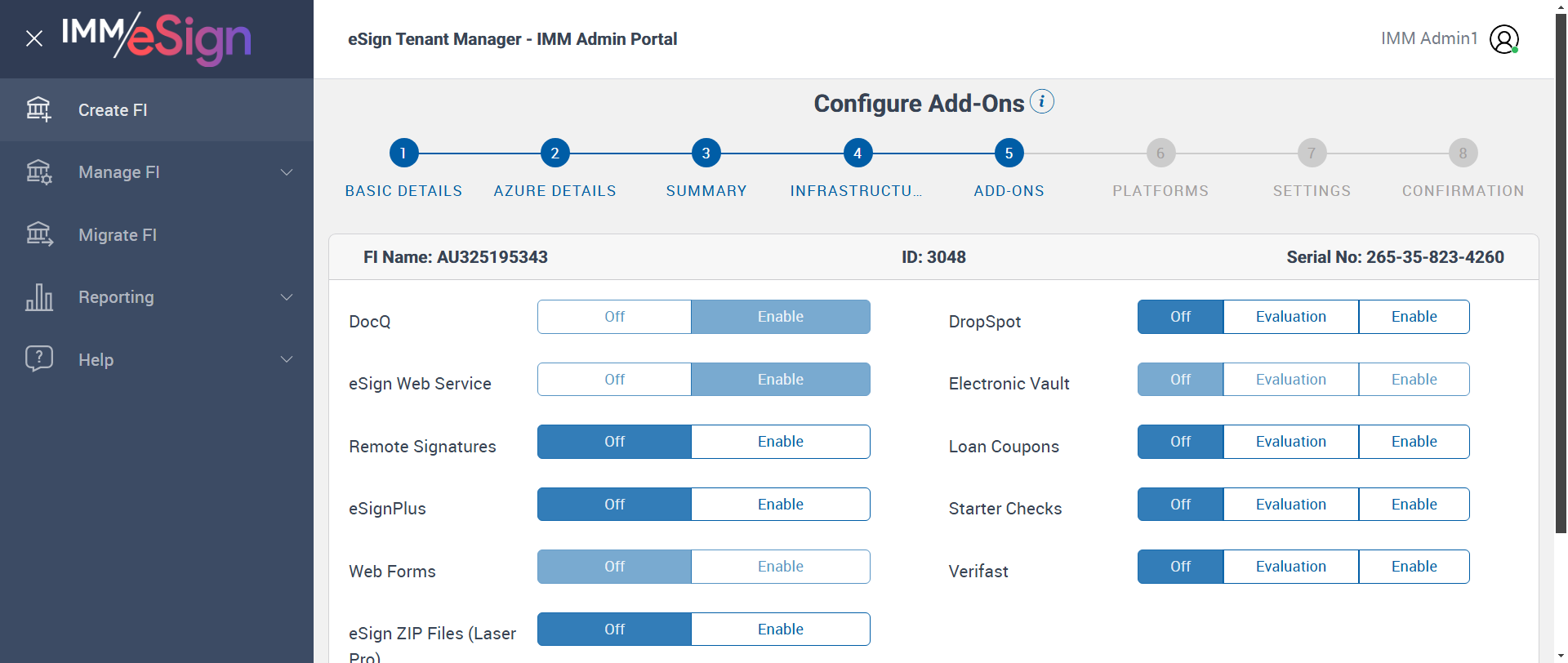Enable the Remote Signatures add-on
Viewport: 1568px width, 663px height.
click(x=780, y=442)
